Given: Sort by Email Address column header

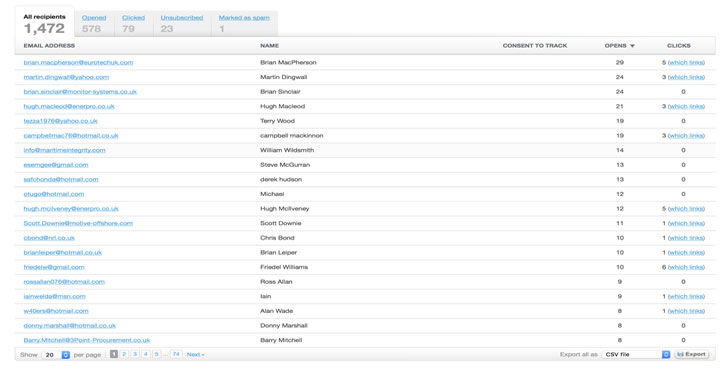Looking at the screenshot, I should (49, 46).
